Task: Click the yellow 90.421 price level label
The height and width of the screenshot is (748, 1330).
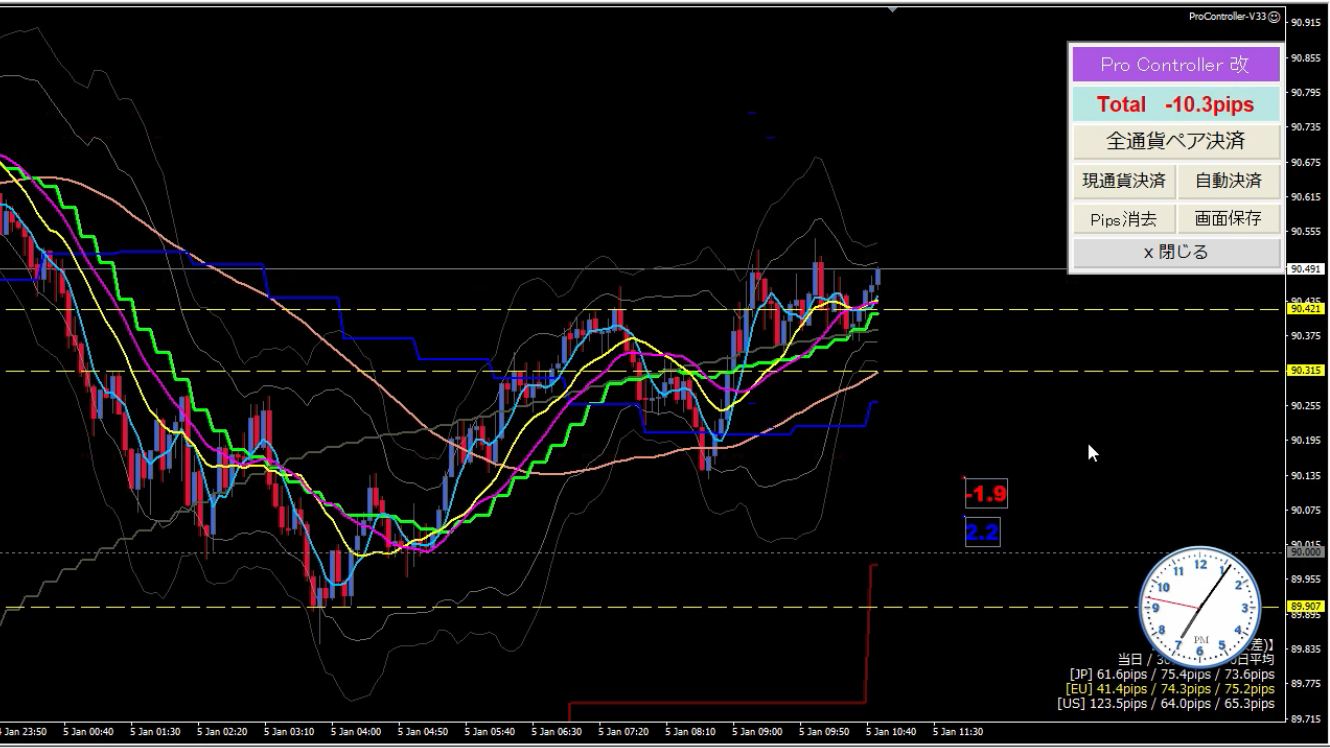Action: point(1305,309)
